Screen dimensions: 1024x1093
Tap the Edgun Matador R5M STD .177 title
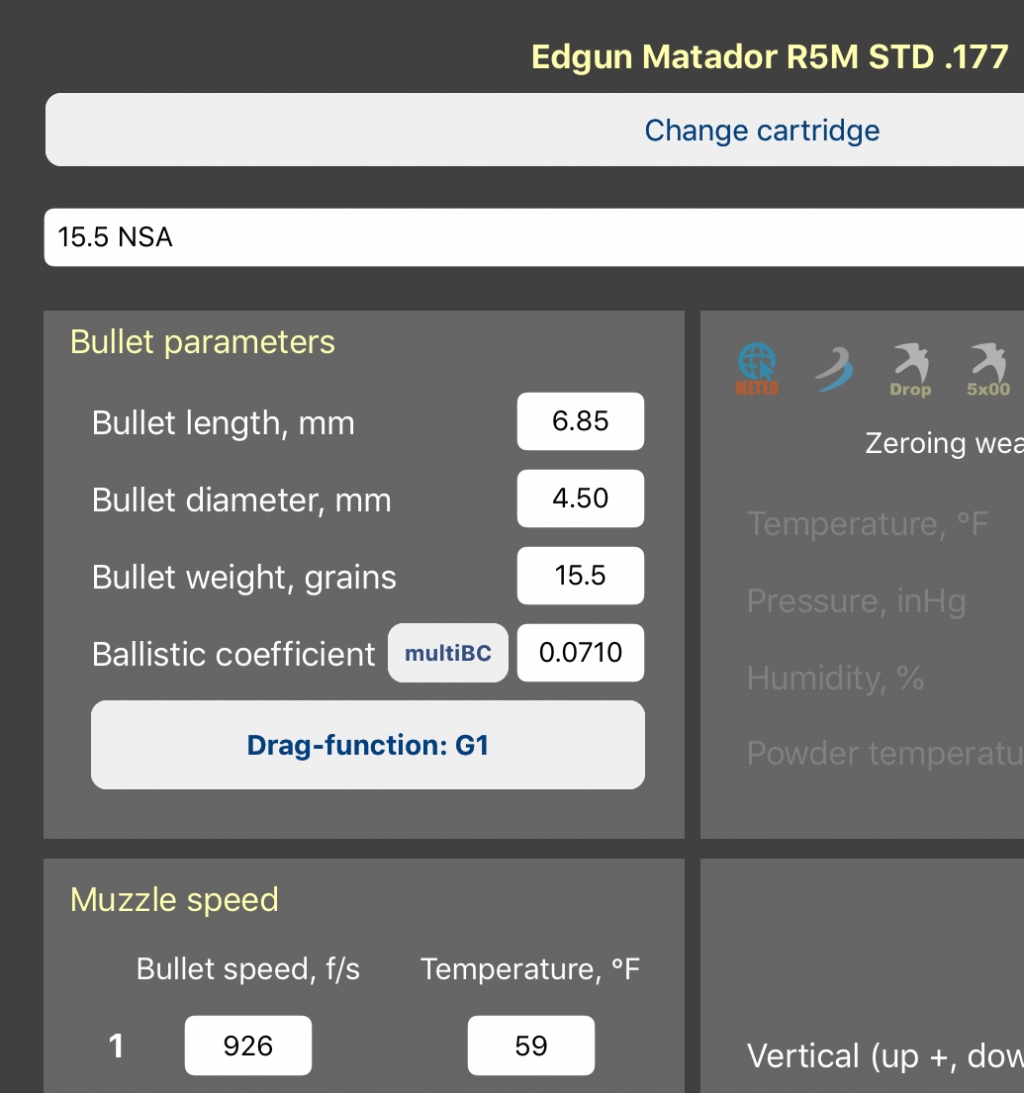point(770,57)
